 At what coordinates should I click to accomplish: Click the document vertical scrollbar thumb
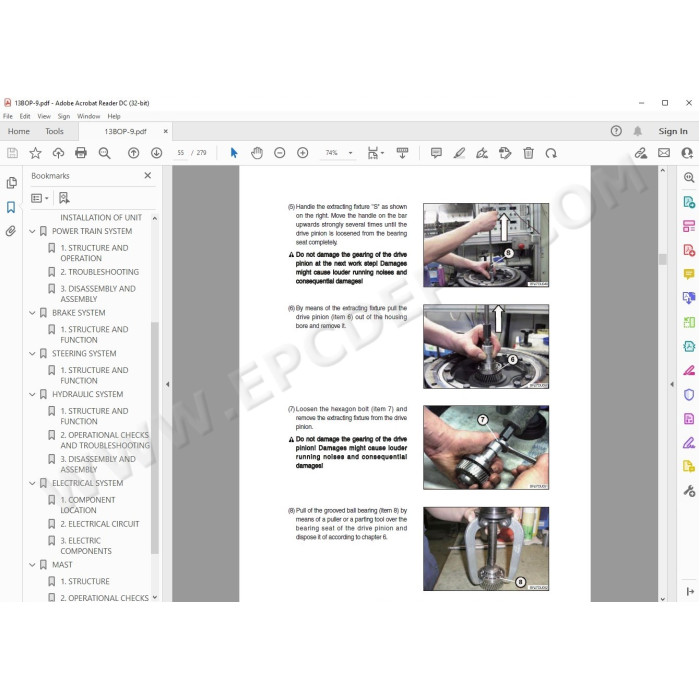coord(662,259)
